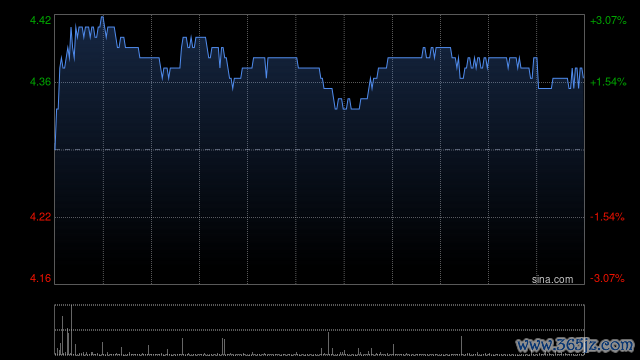This screenshot has width=640, height=360.
Task: Click the late-session tall volume spike
Action: click(461, 345)
